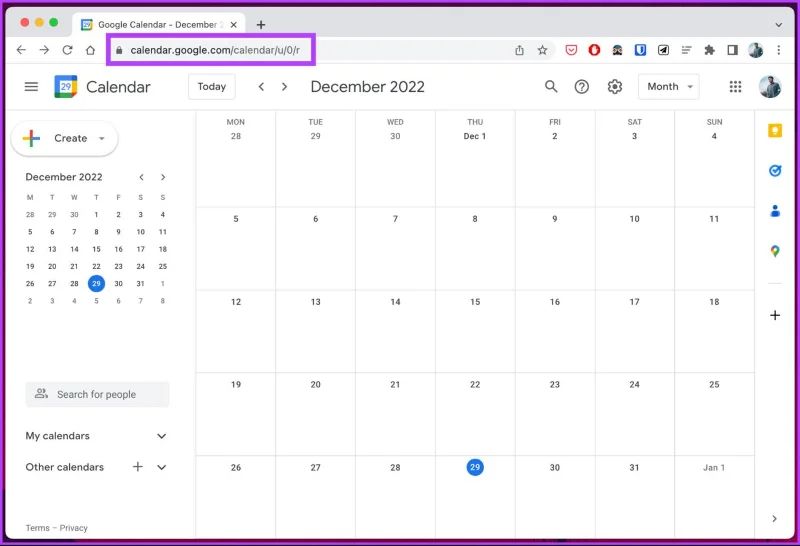The image size is (800, 546).
Task: Open a new browser tab
Action: [x=261, y=24]
